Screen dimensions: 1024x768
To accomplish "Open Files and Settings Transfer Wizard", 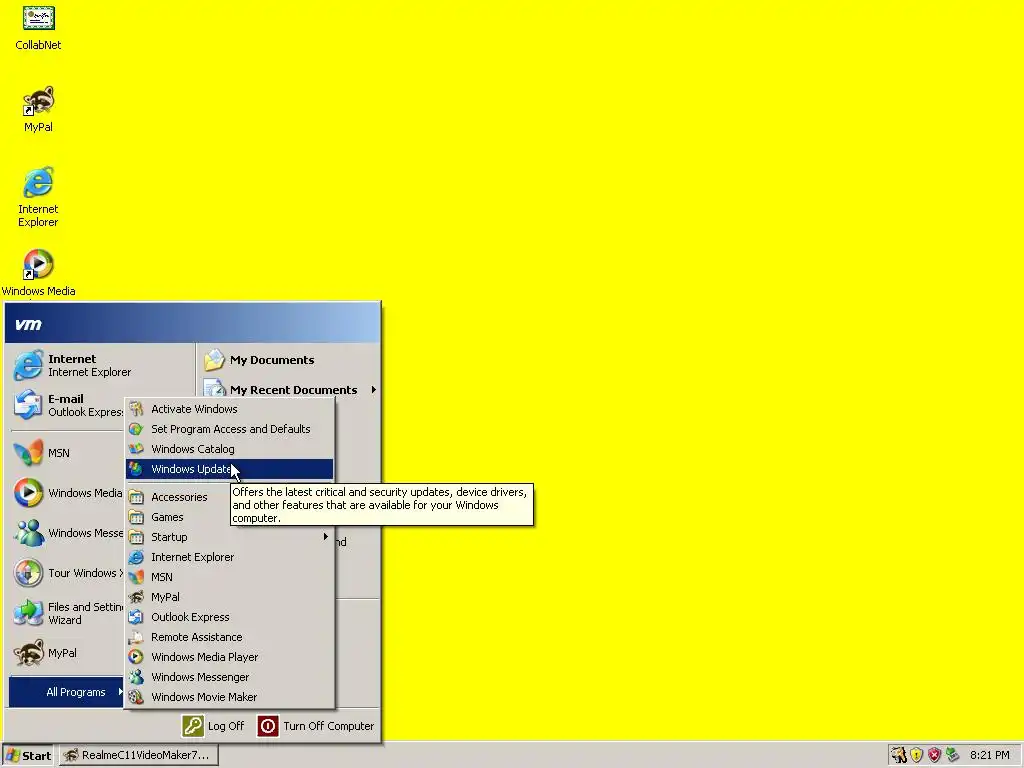I will 68,613.
